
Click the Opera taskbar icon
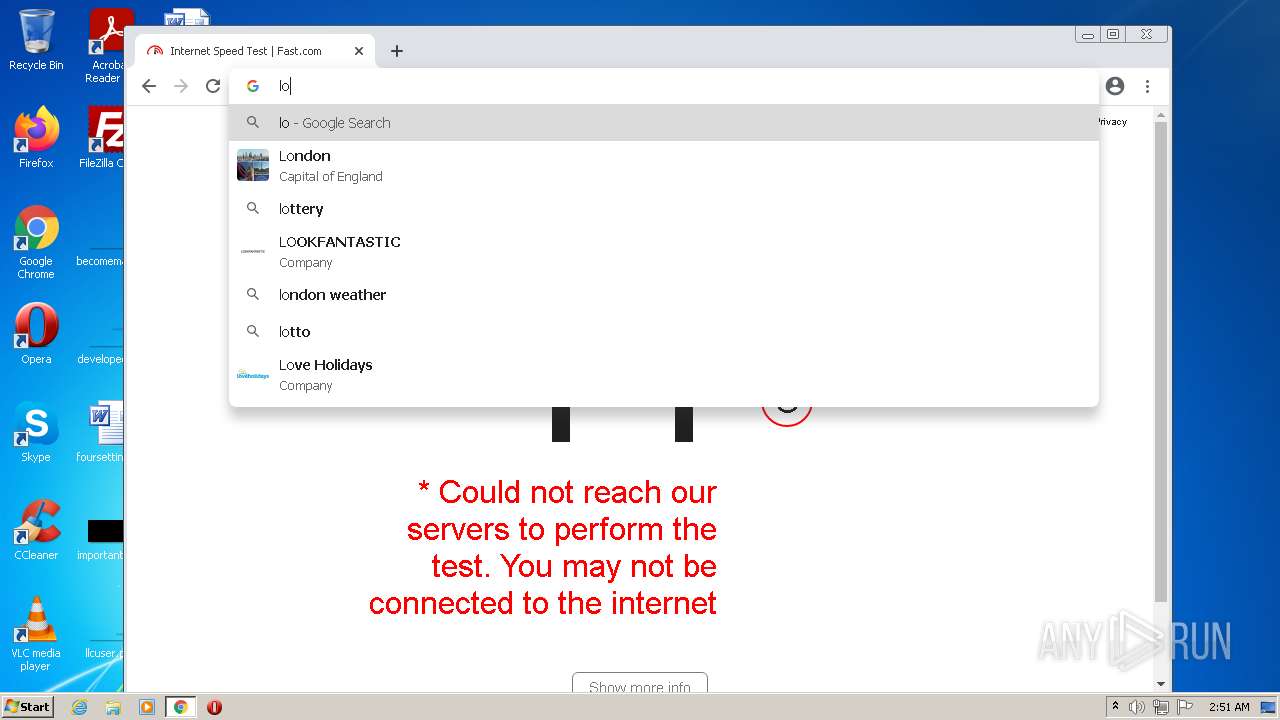(214, 707)
